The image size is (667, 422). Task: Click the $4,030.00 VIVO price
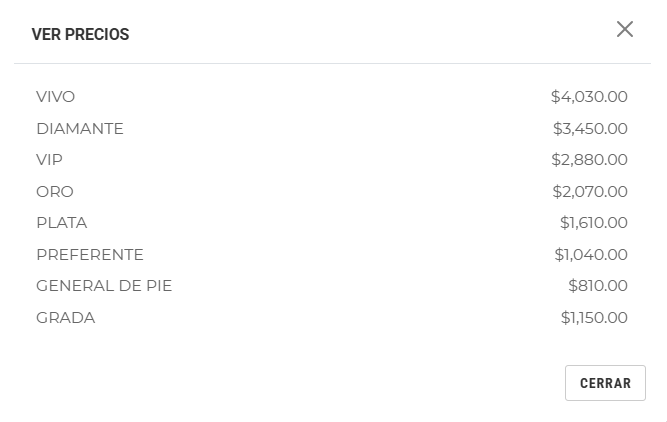click(x=589, y=97)
